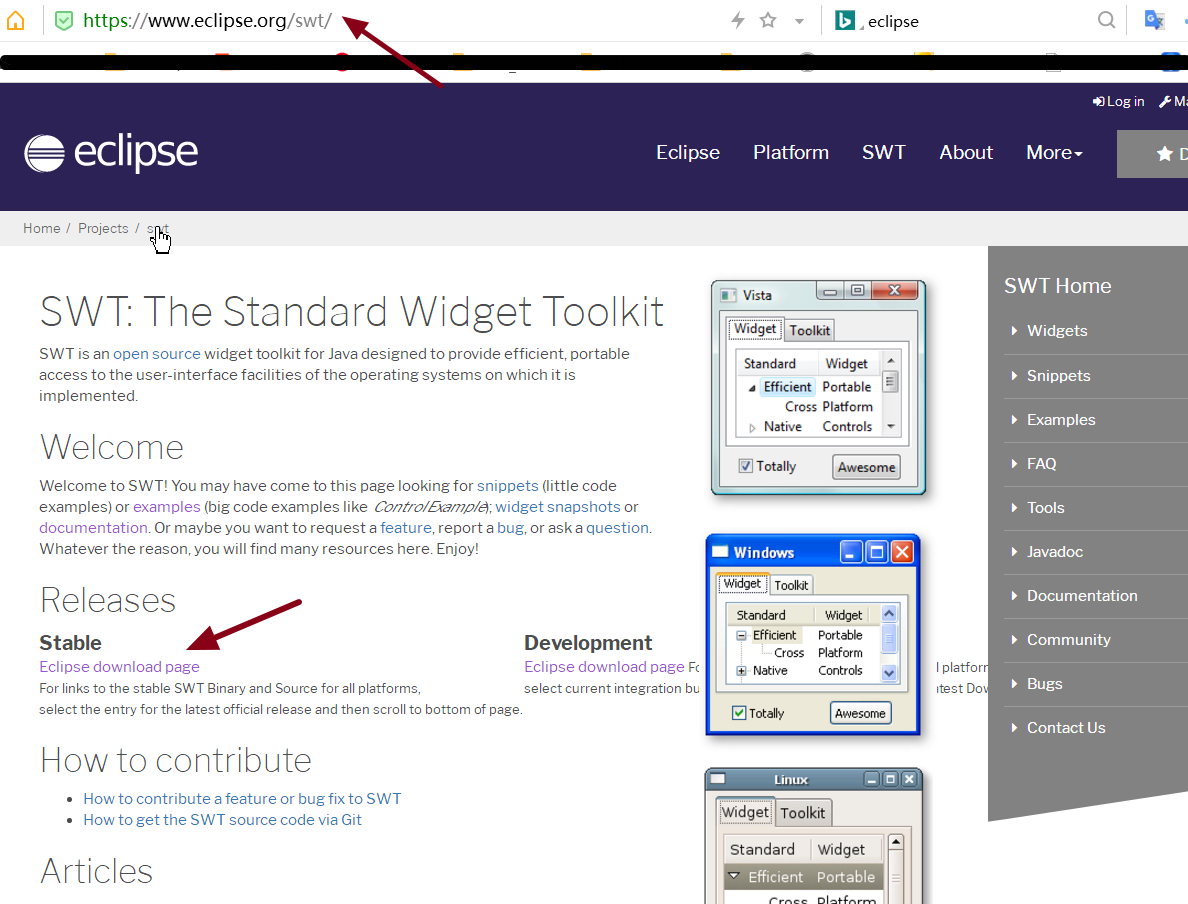Expand the More dropdown menu
Viewport: 1188px width, 904px height.
click(1054, 152)
